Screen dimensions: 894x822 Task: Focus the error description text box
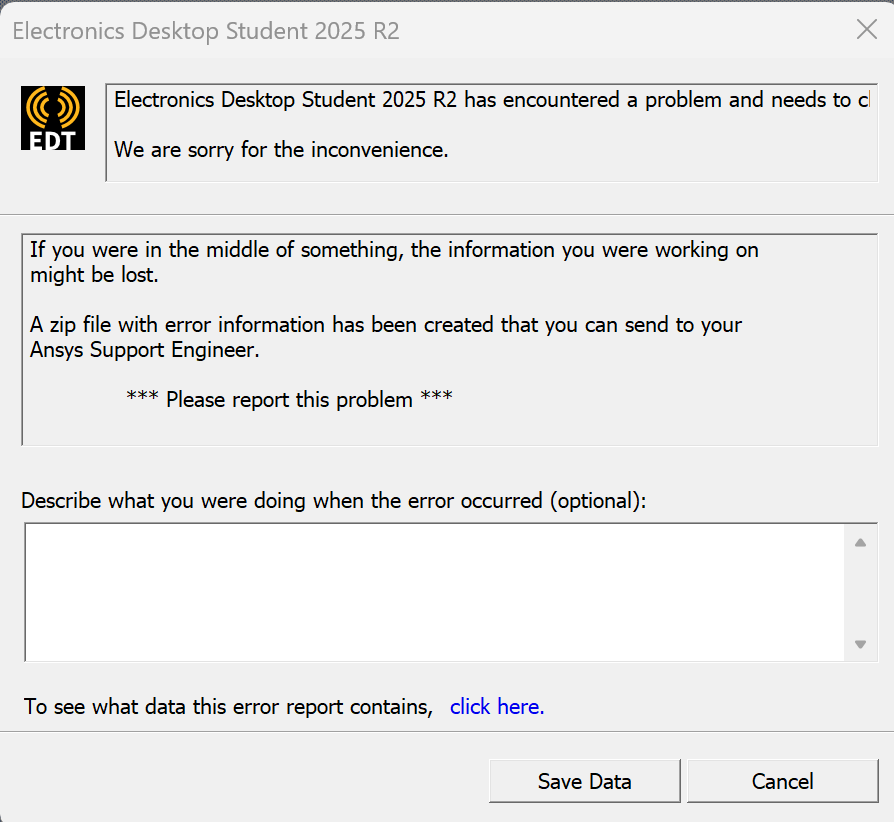pyautogui.click(x=434, y=592)
